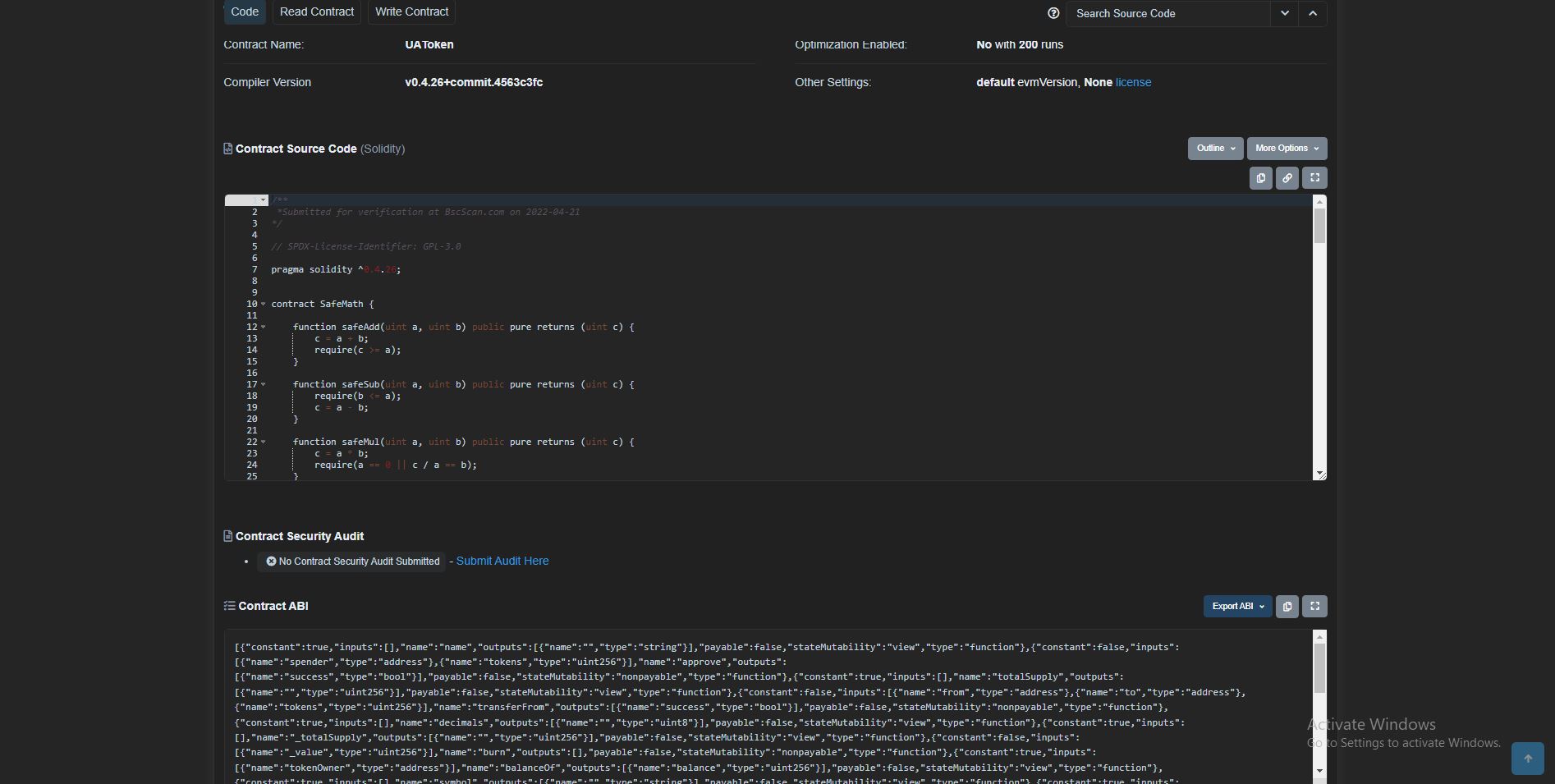Collapse the comment block on line 1
This screenshot has height=784, width=1555.
click(263, 200)
